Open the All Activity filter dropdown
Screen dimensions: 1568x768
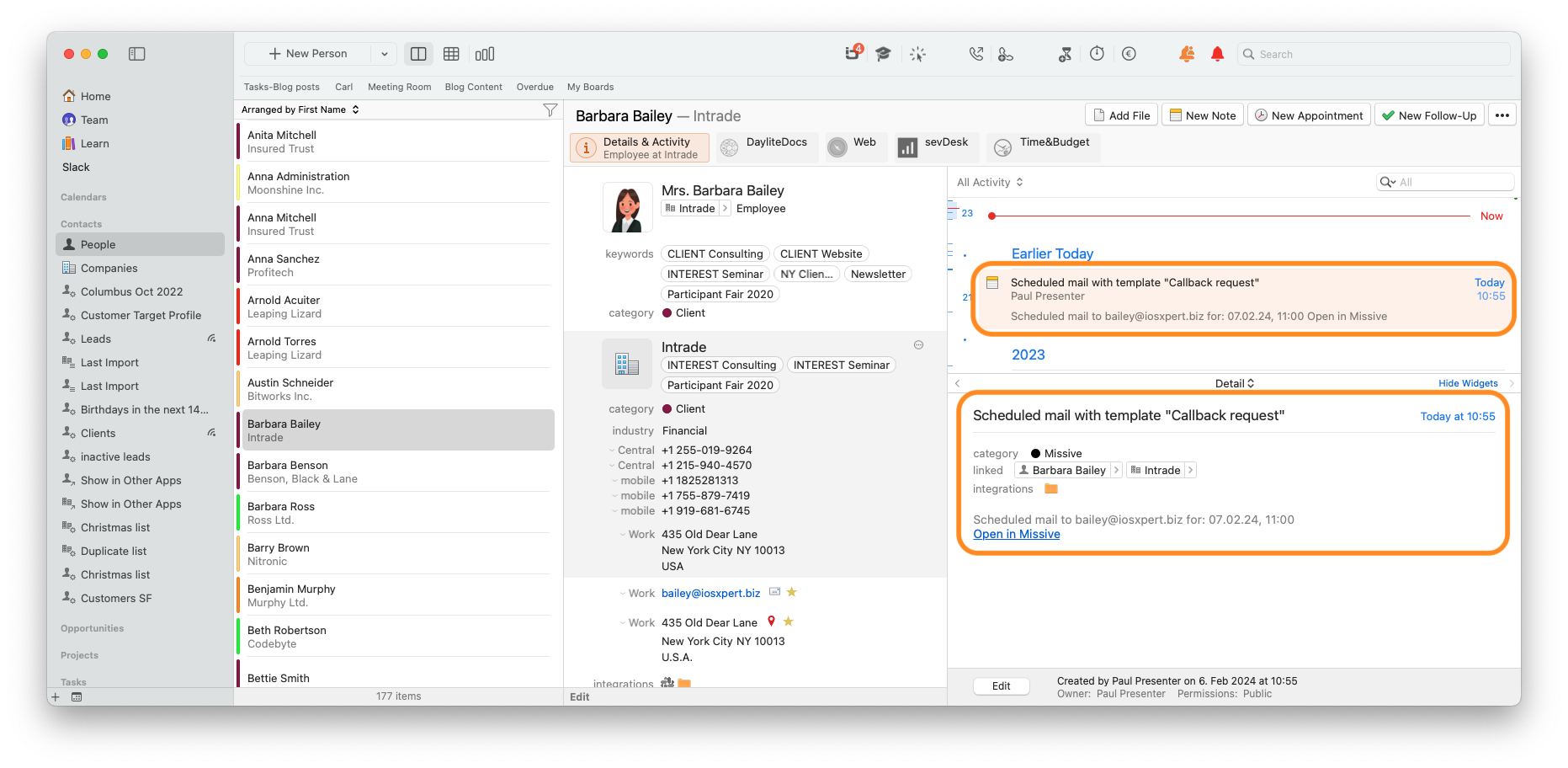point(990,182)
